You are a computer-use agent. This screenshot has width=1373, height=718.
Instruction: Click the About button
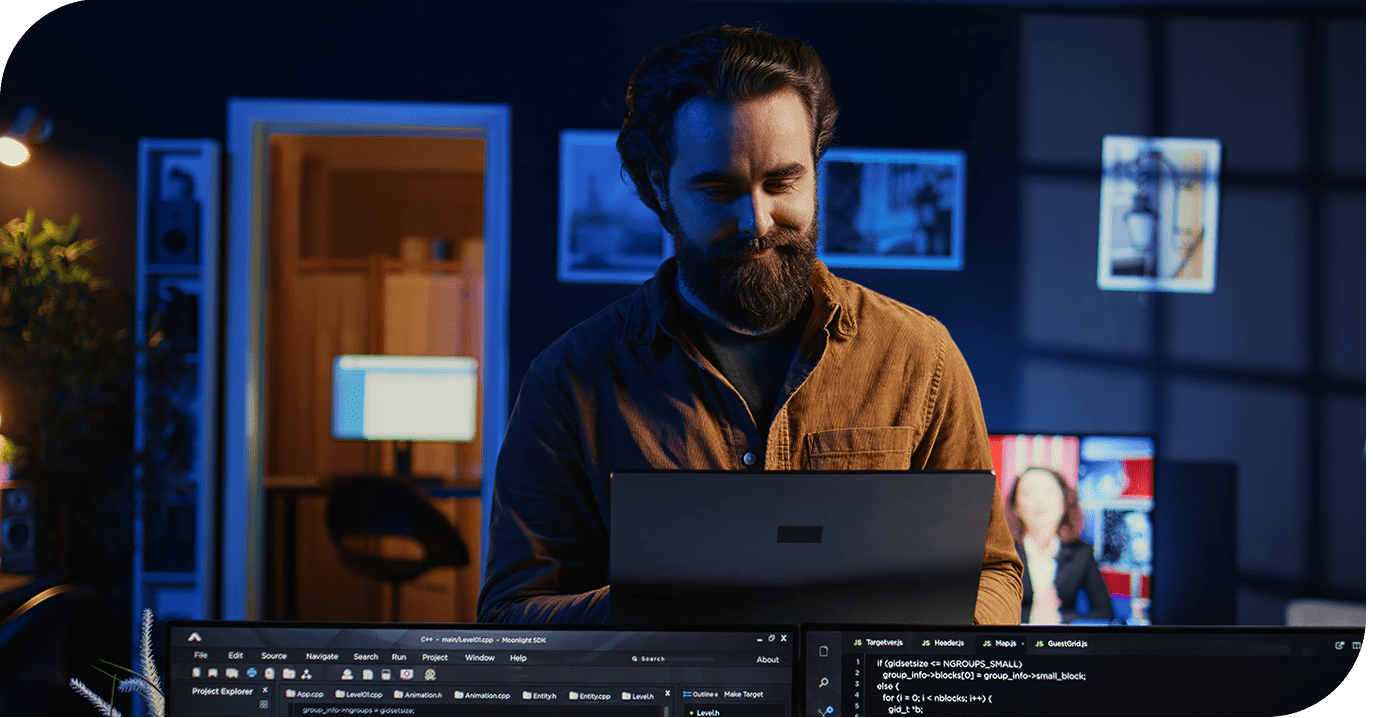pyautogui.click(x=768, y=659)
